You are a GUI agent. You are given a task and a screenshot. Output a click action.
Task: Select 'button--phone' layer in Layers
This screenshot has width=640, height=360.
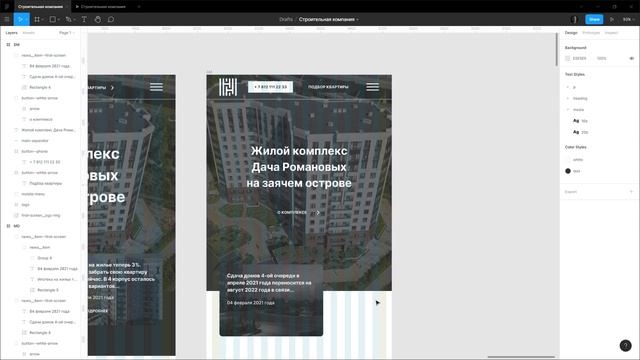pyautogui.click(x=35, y=151)
